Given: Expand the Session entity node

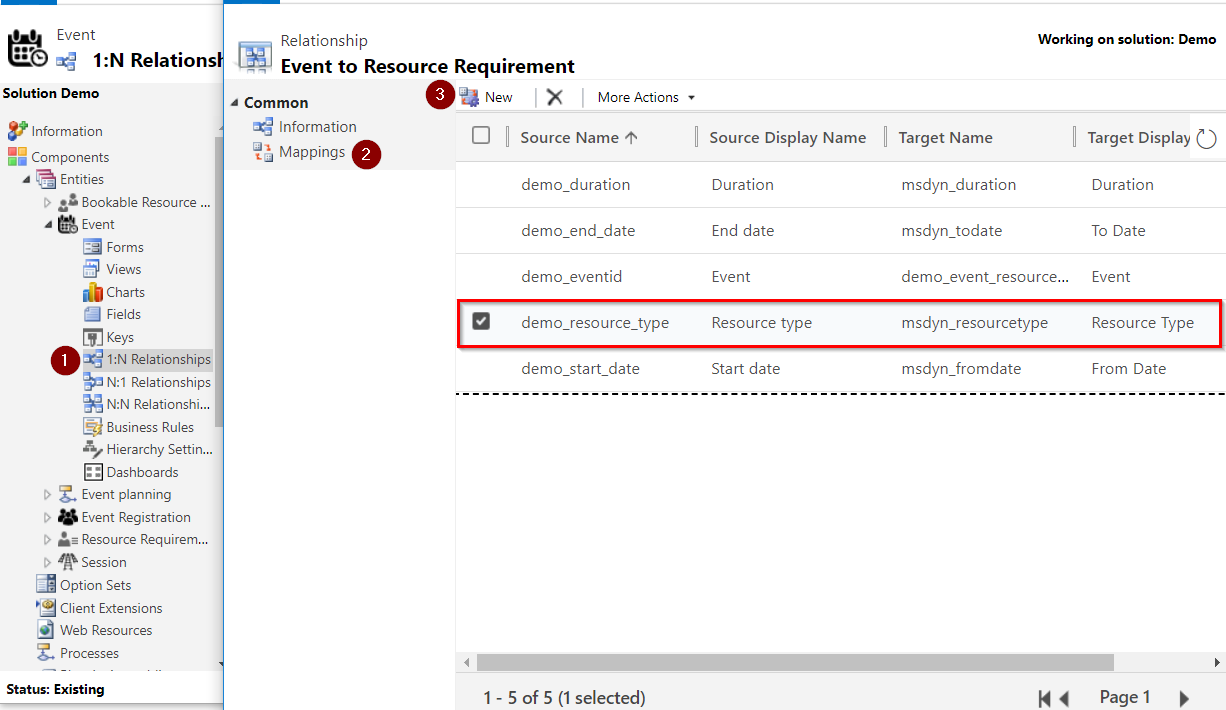Looking at the screenshot, I should (x=47, y=563).
